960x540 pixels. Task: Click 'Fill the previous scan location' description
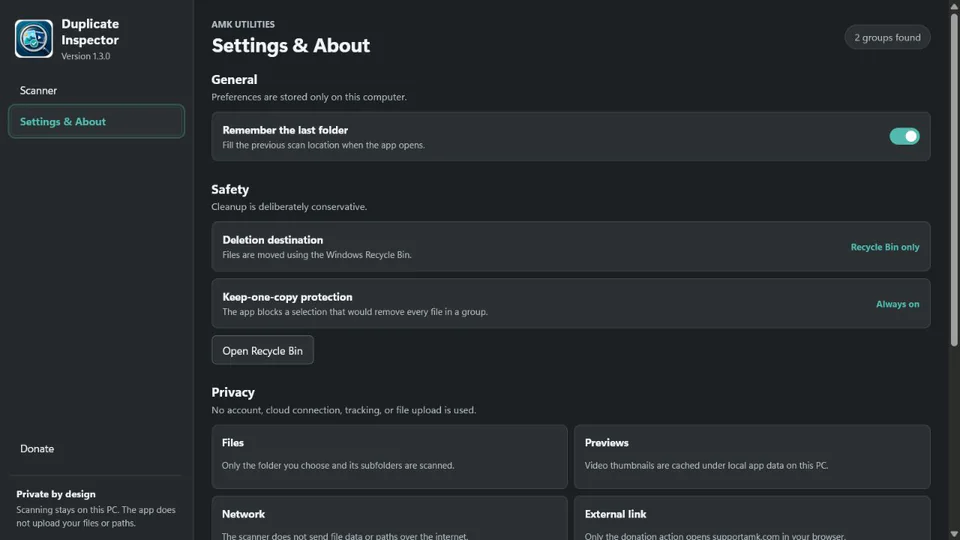323,145
